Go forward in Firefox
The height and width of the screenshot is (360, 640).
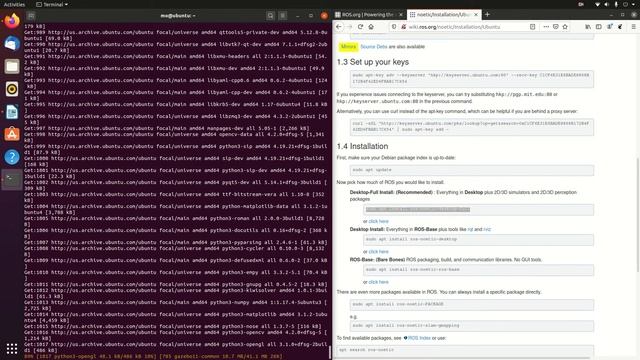click(349, 27)
